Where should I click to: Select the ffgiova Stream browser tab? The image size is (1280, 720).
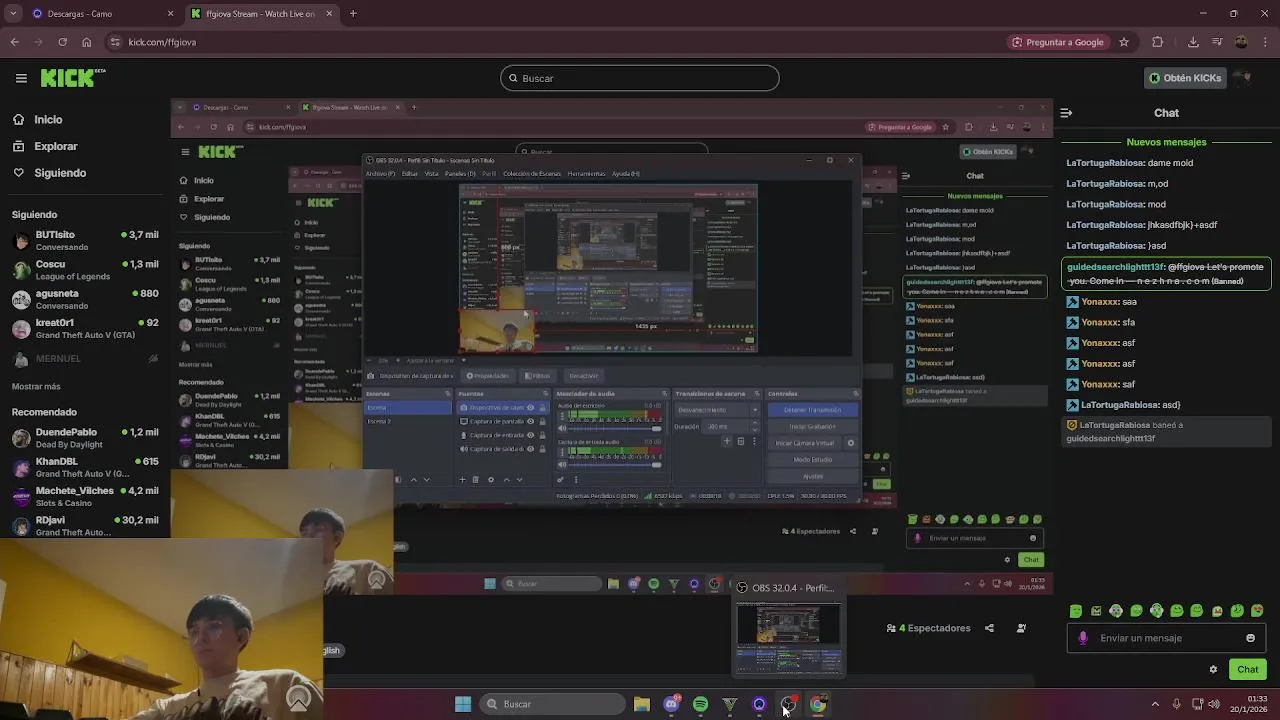(x=260, y=14)
